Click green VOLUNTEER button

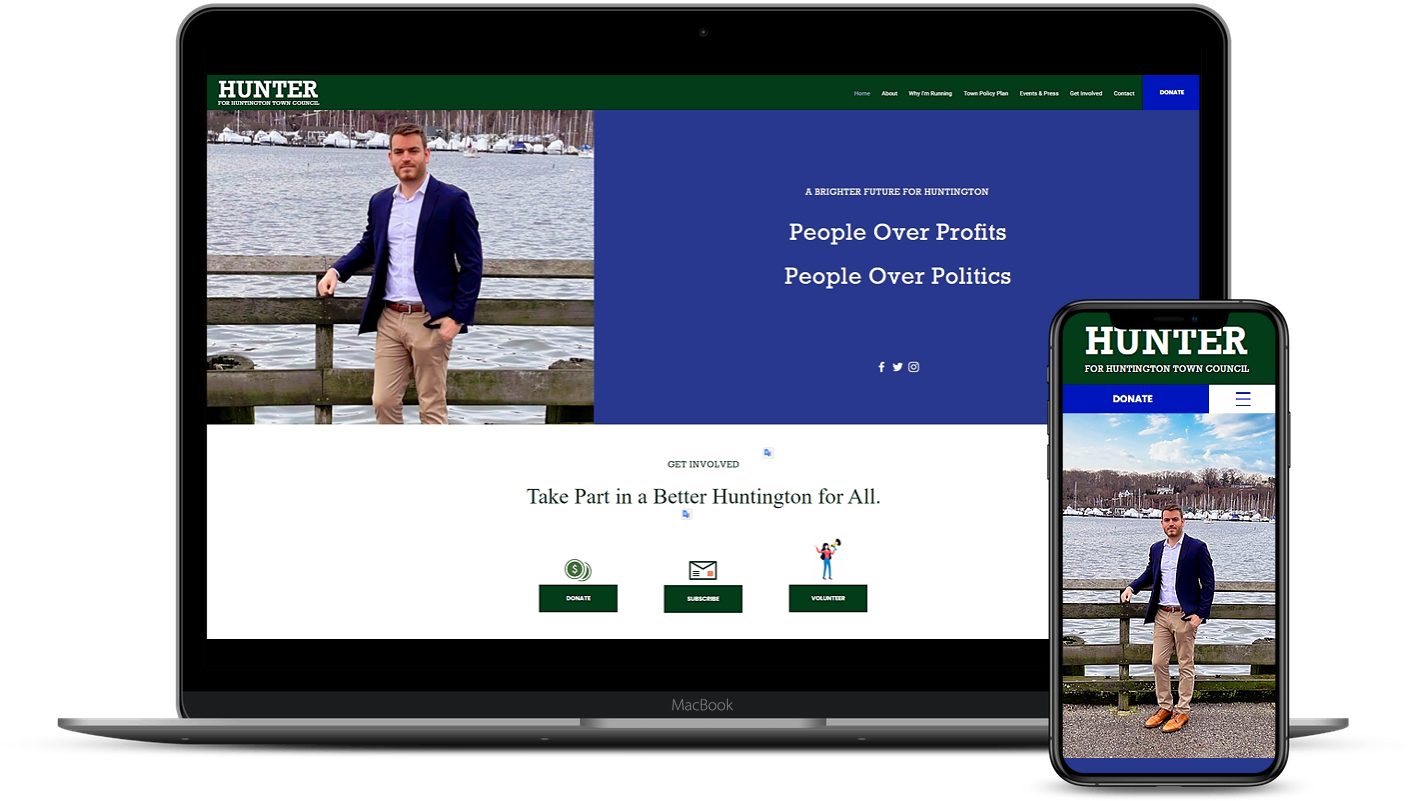tap(828, 598)
